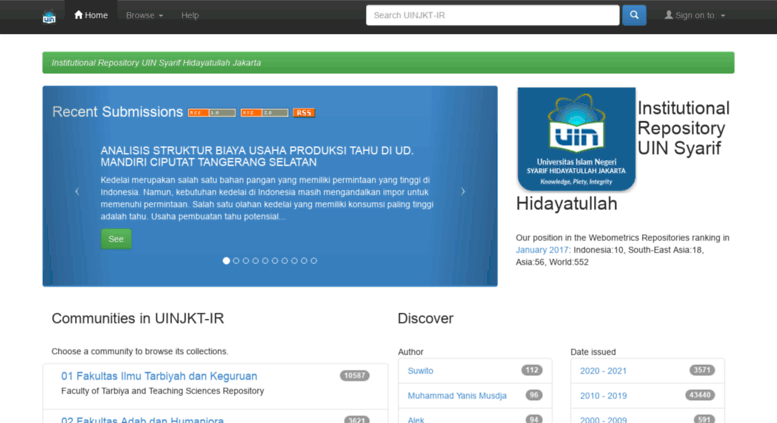Click the Communities in UINJKT-IR heading
The width and height of the screenshot is (777, 423).
pos(138,318)
